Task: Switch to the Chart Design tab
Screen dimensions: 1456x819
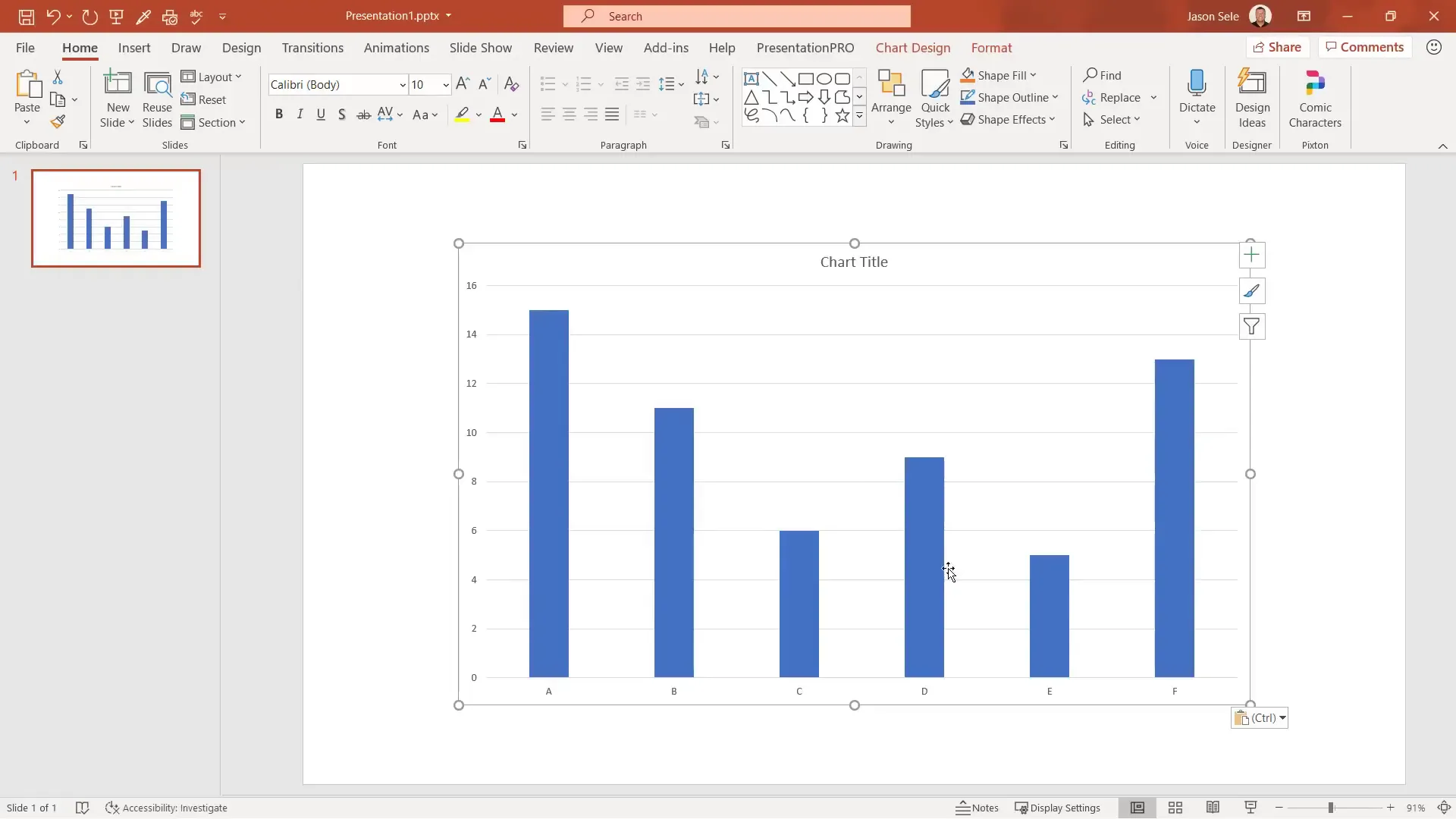Action: pos(913,47)
